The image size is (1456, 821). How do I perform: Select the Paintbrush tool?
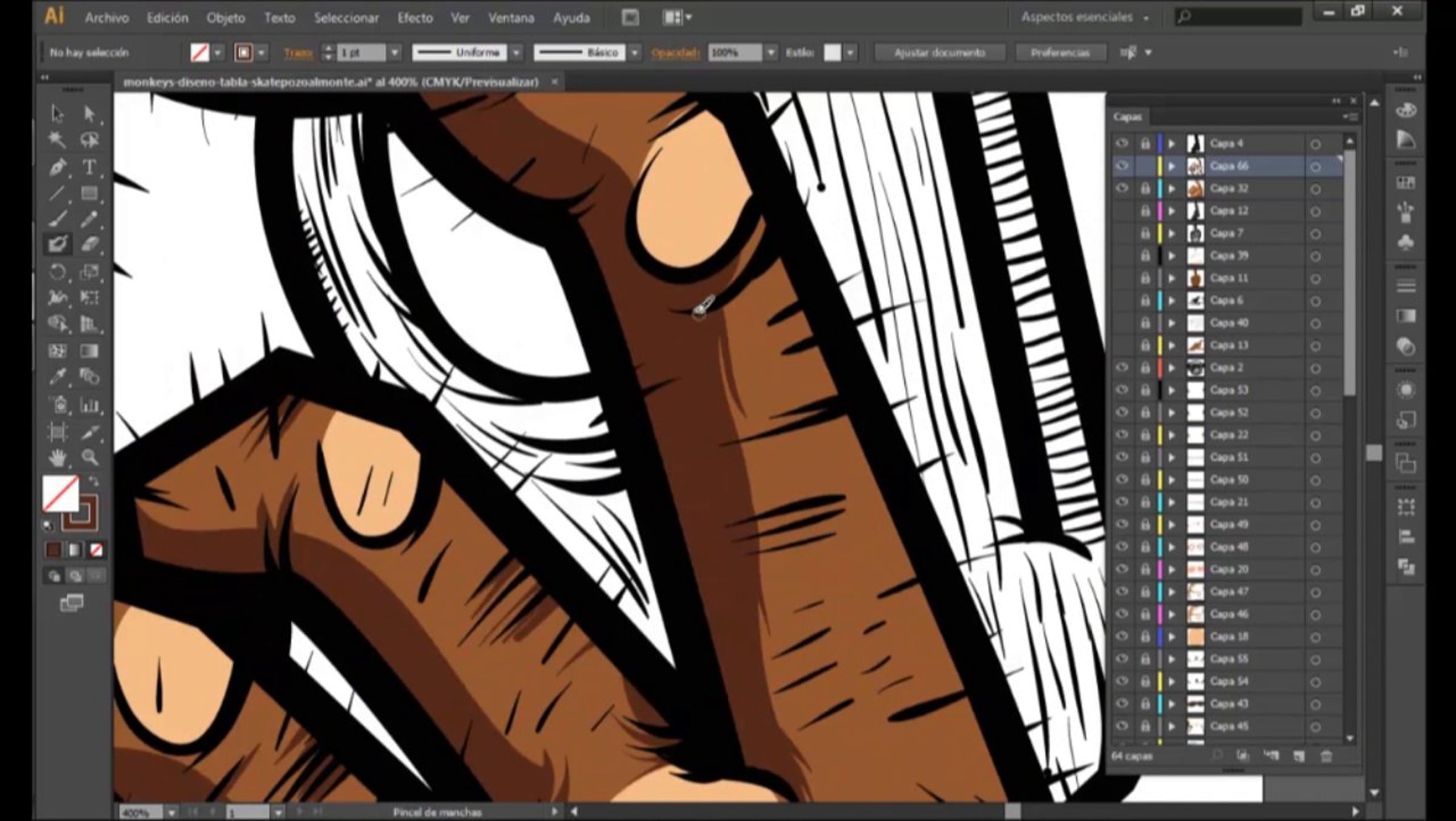click(58, 219)
